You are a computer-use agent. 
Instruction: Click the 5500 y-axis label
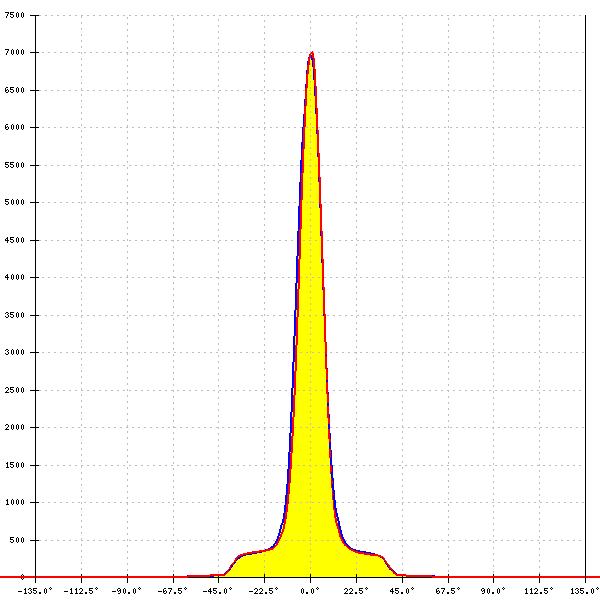click(15, 165)
